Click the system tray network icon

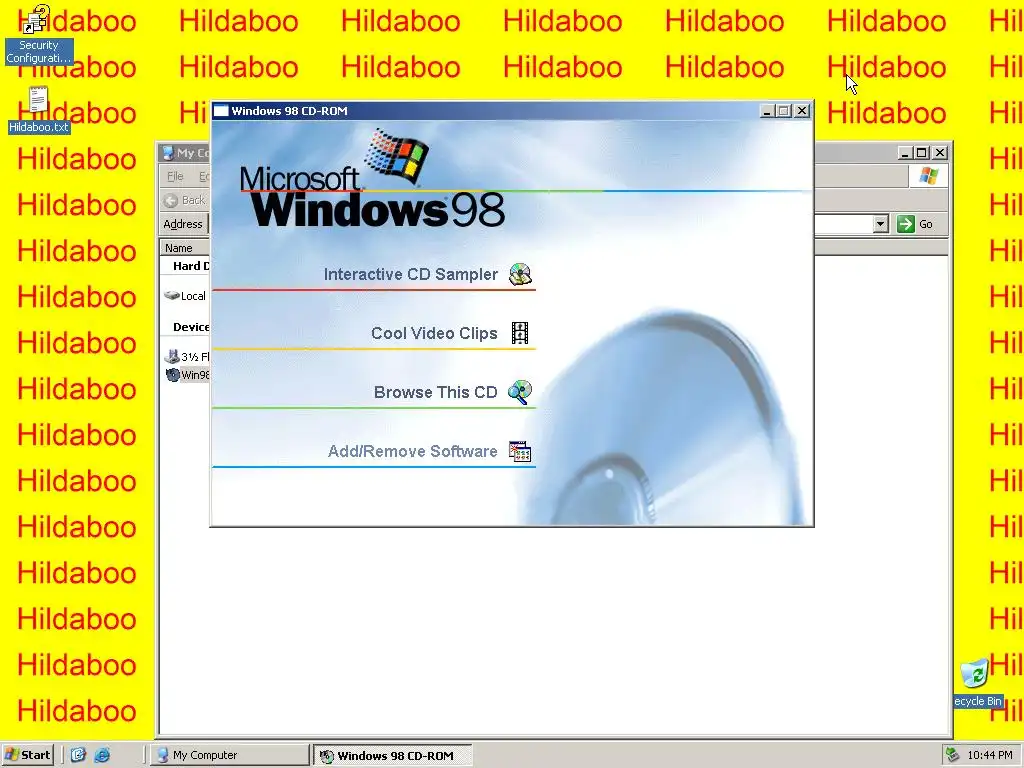953,755
